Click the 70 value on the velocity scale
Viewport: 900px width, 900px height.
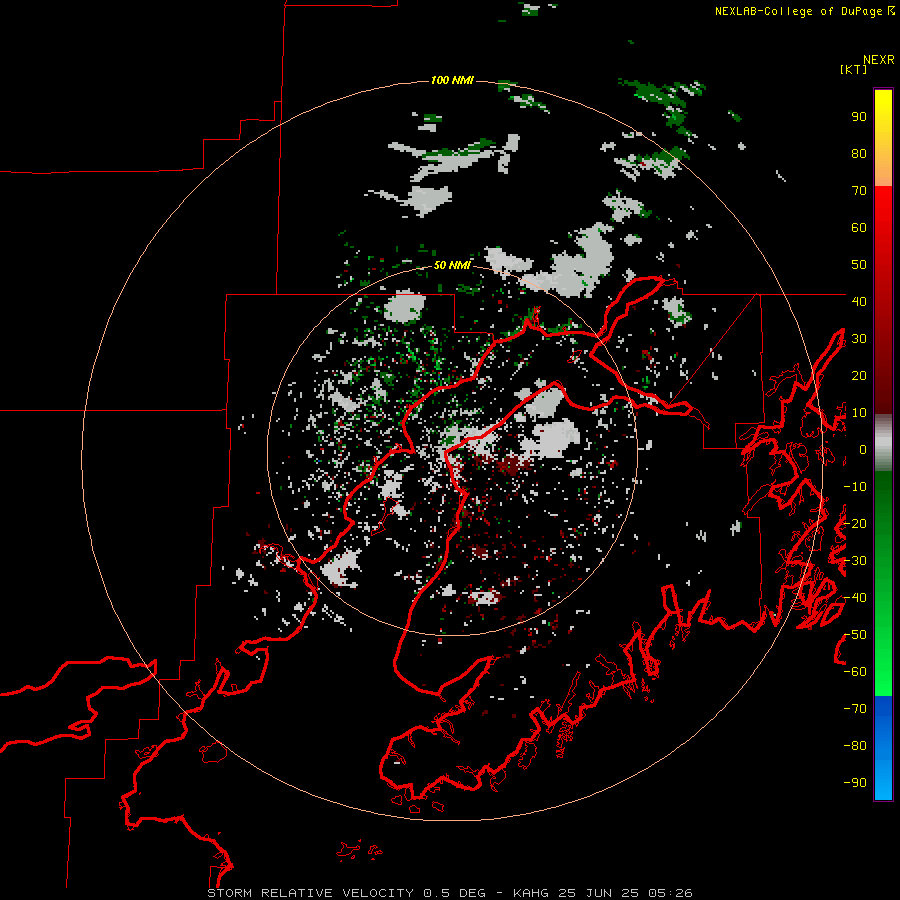[x=859, y=191]
